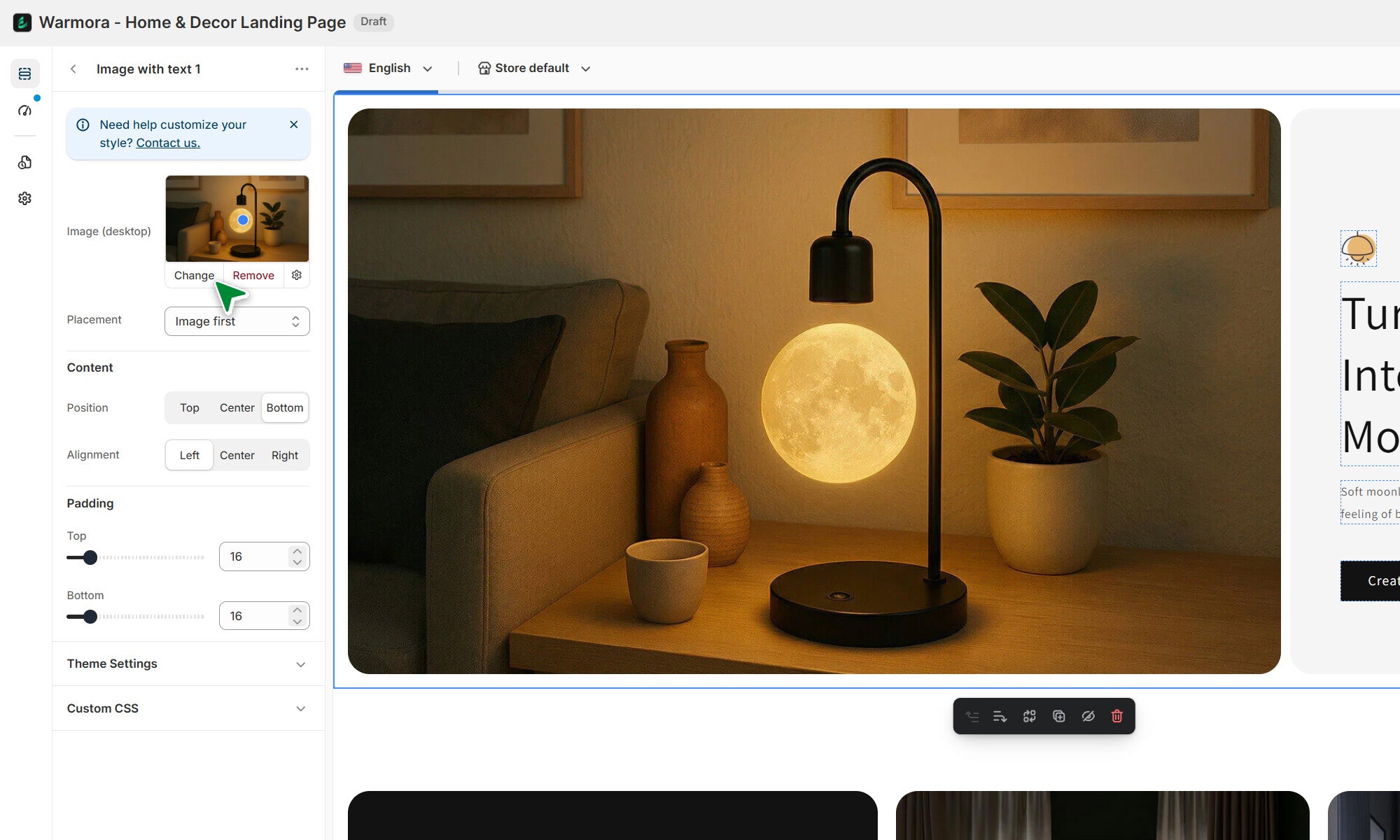
Task: Hide the section with eye icon
Action: [1088, 716]
